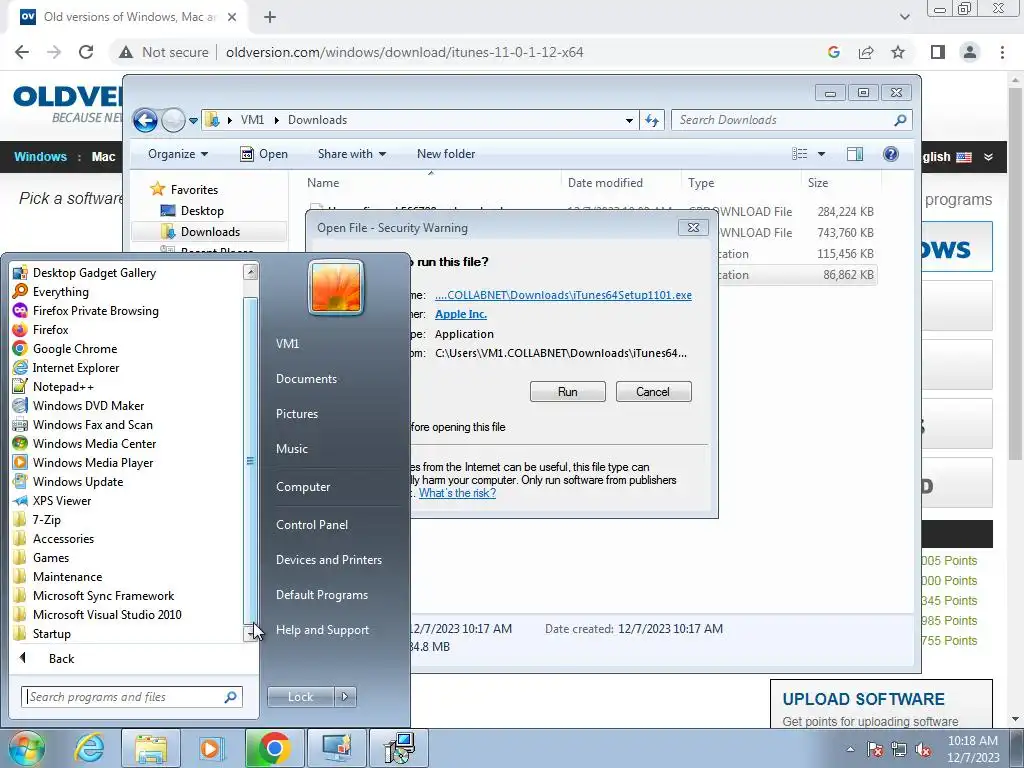Bookmark this page with star icon

(x=898, y=52)
